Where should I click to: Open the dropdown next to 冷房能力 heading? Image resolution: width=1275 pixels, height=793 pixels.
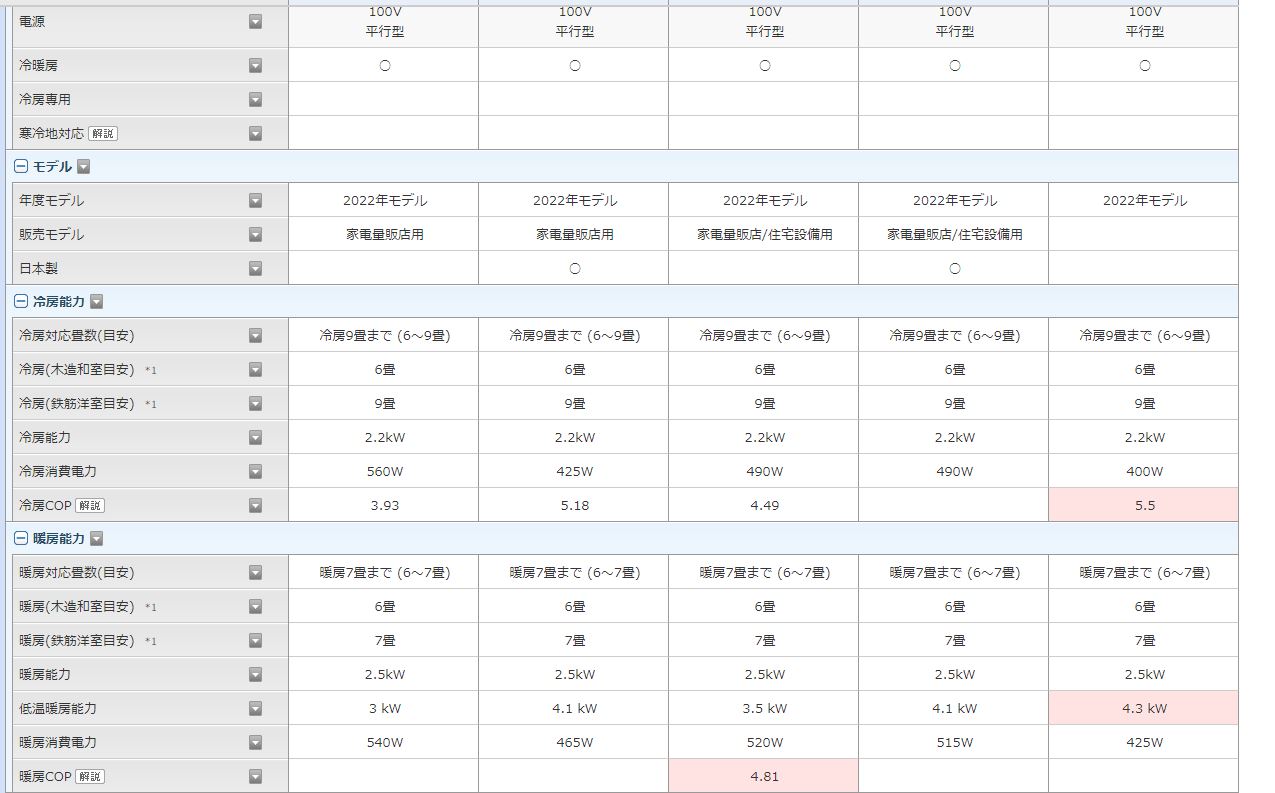(97, 301)
